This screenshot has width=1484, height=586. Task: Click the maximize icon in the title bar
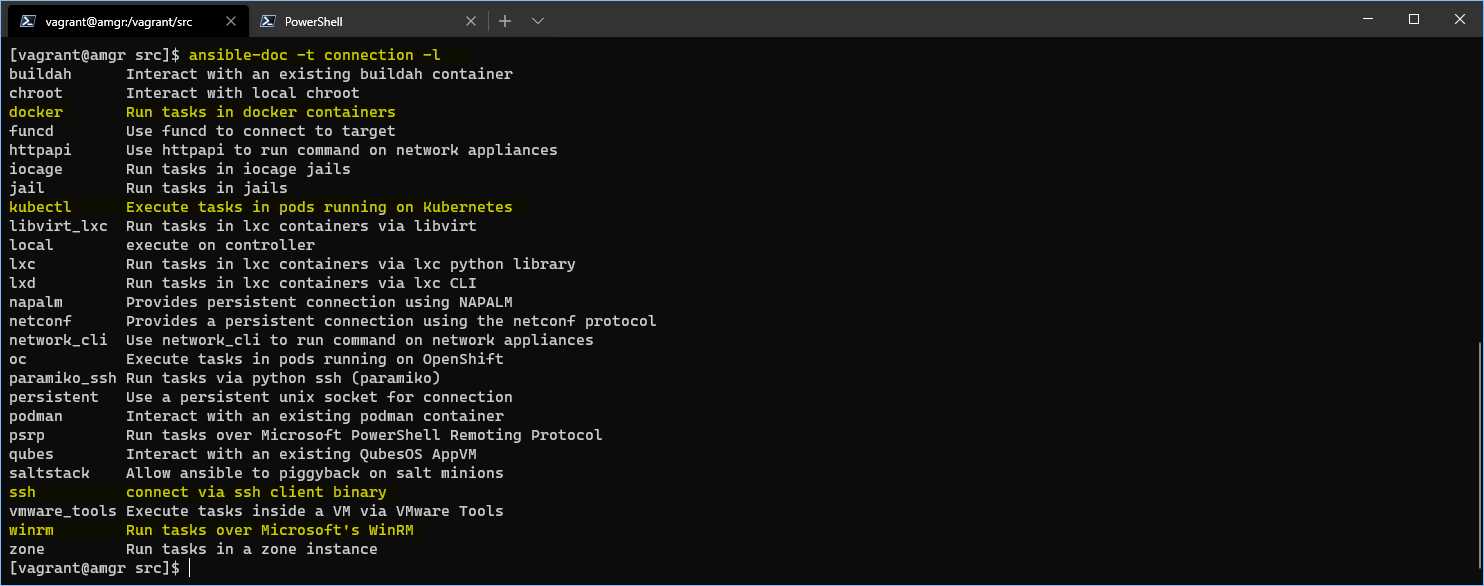pyautogui.click(x=1414, y=19)
